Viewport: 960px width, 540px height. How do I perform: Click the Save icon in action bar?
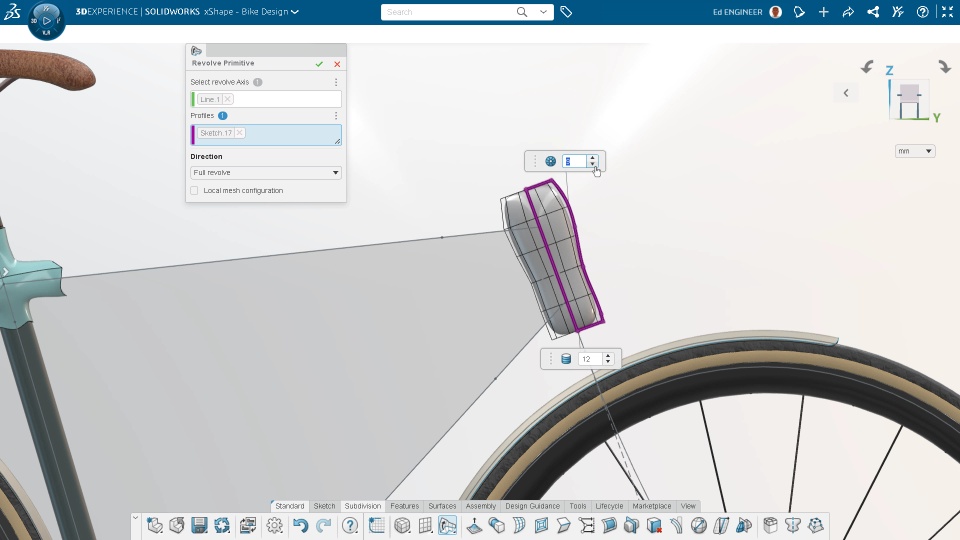199,525
